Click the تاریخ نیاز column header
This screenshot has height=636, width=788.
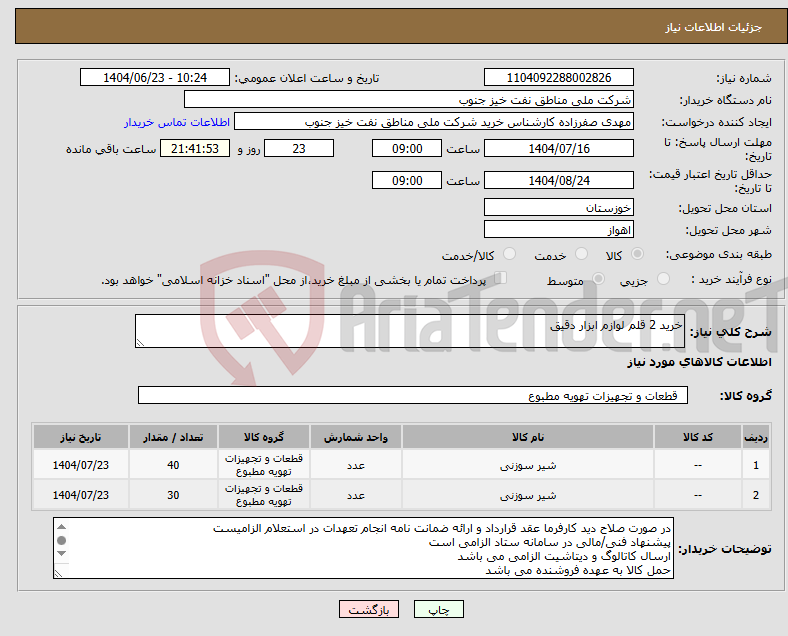pos(80,437)
